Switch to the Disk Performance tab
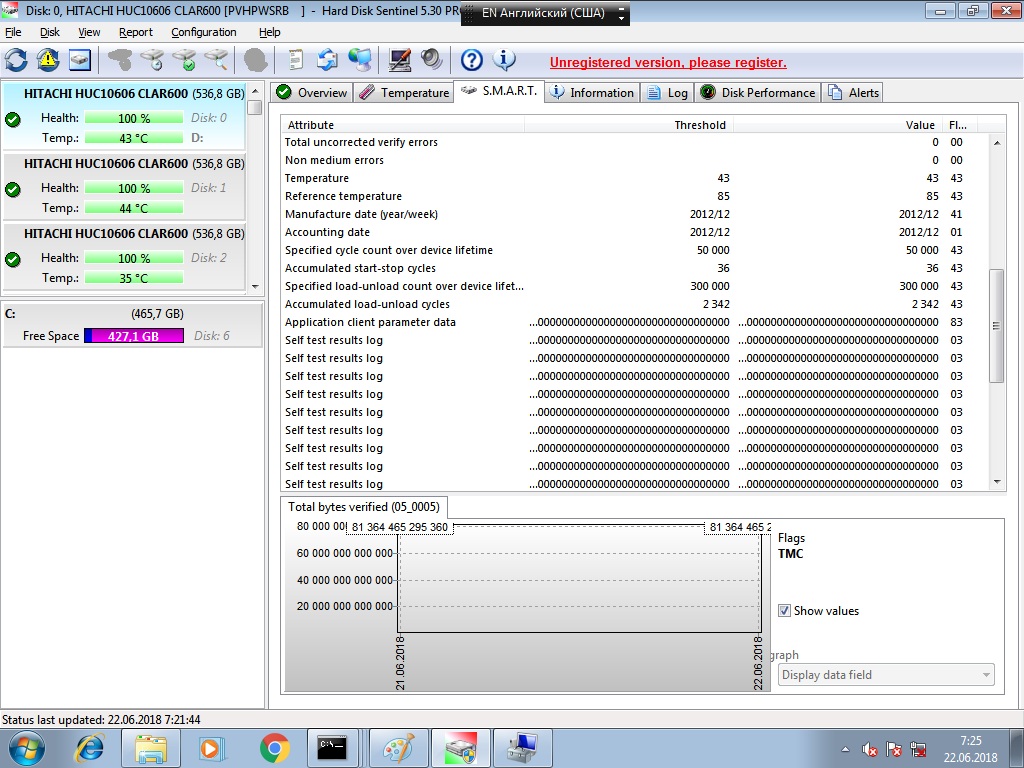Viewport: 1024px width, 768px height. coord(758,93)
